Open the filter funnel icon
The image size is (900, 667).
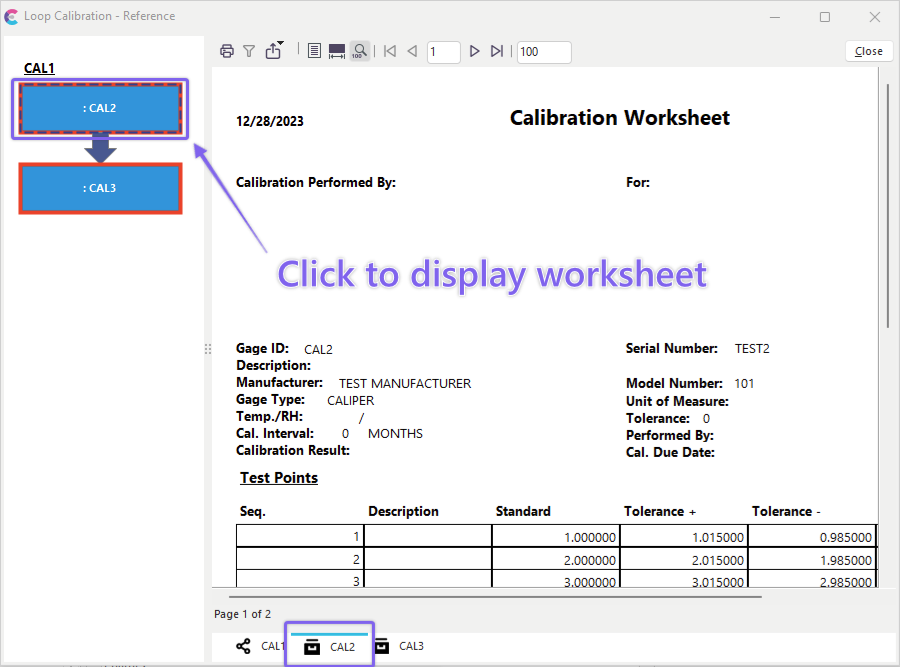(x=249, y=51)
